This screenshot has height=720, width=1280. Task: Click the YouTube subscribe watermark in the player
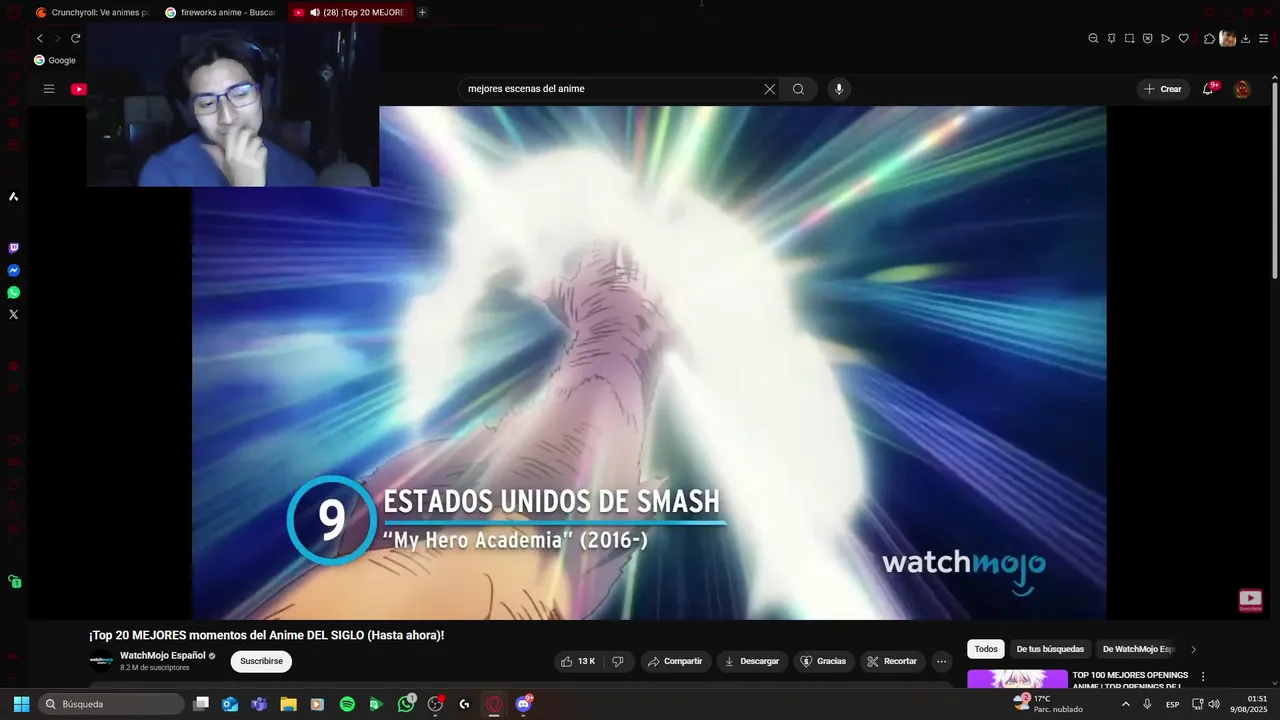point(1250,600)
